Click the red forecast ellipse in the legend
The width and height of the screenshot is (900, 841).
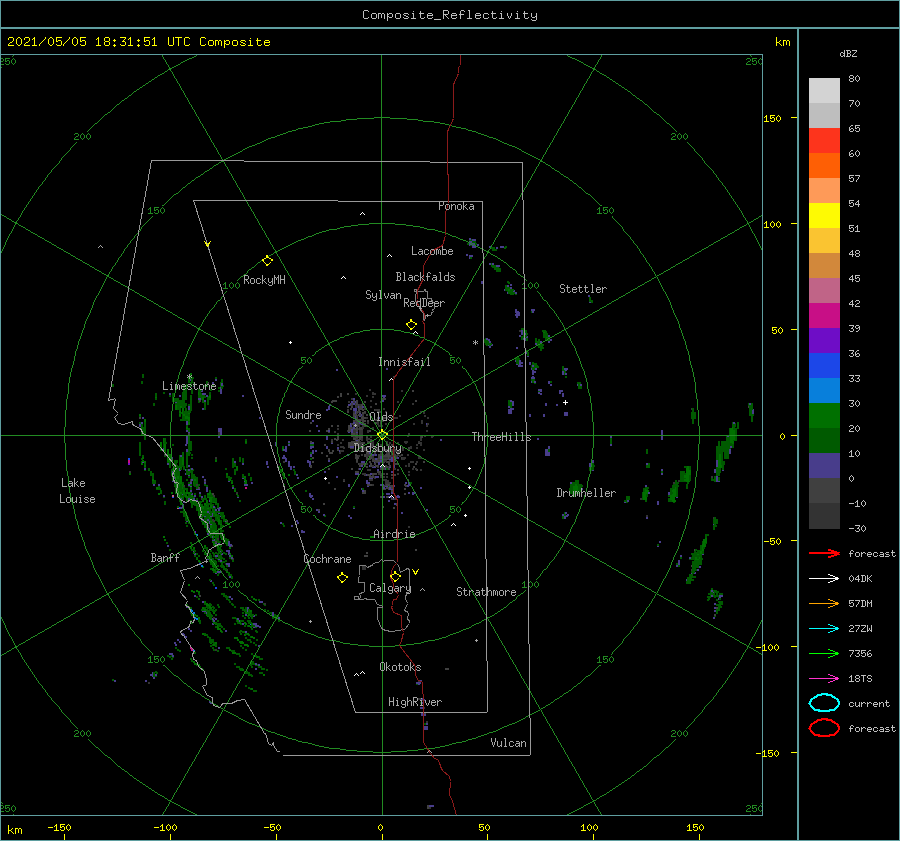coord(824,728)
